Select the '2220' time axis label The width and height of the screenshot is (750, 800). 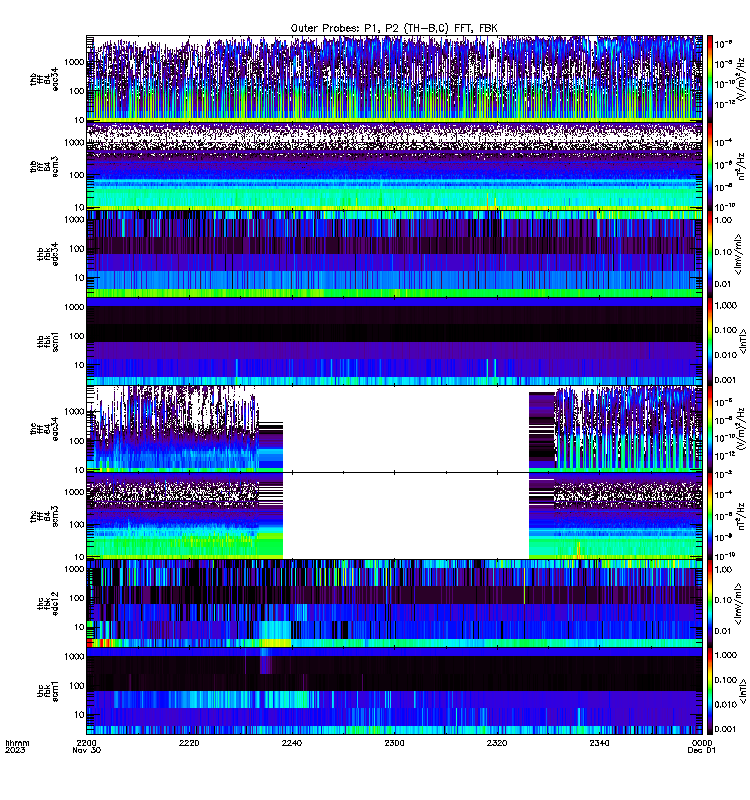(189, 743)
